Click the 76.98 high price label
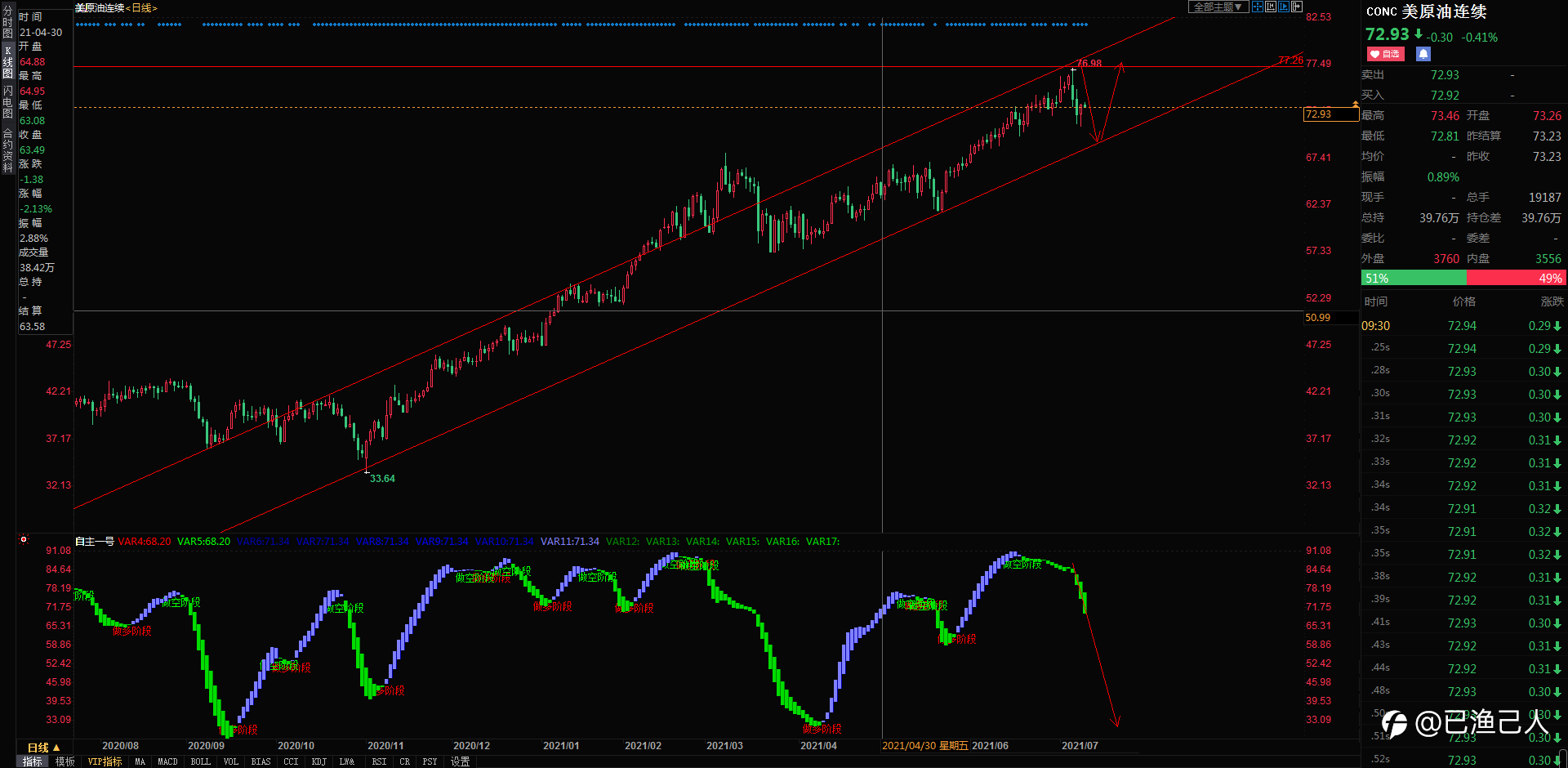This screenshot has height=768, width=1568. (1089, 63)
